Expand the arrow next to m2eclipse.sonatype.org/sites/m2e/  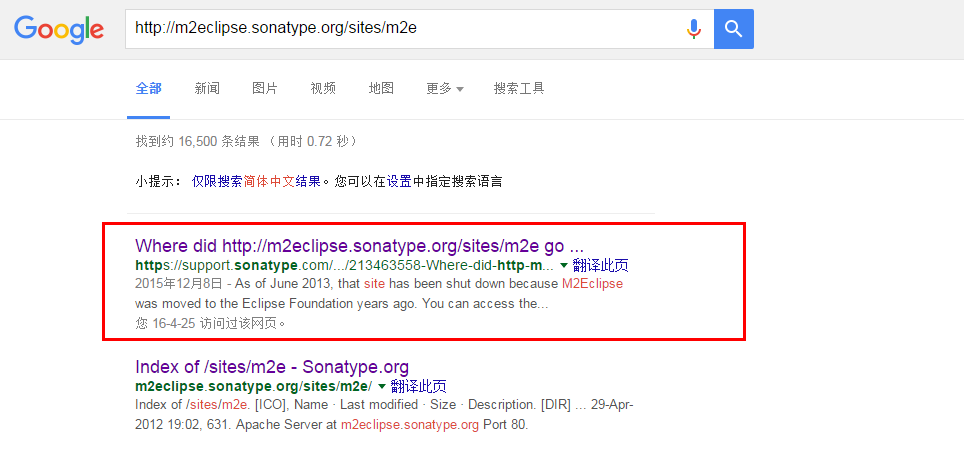(x=382, y=386)
